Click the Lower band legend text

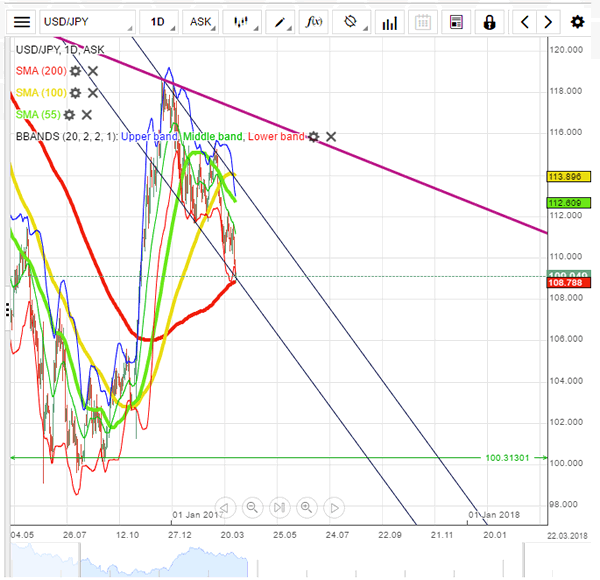click(x=276, y=137)
